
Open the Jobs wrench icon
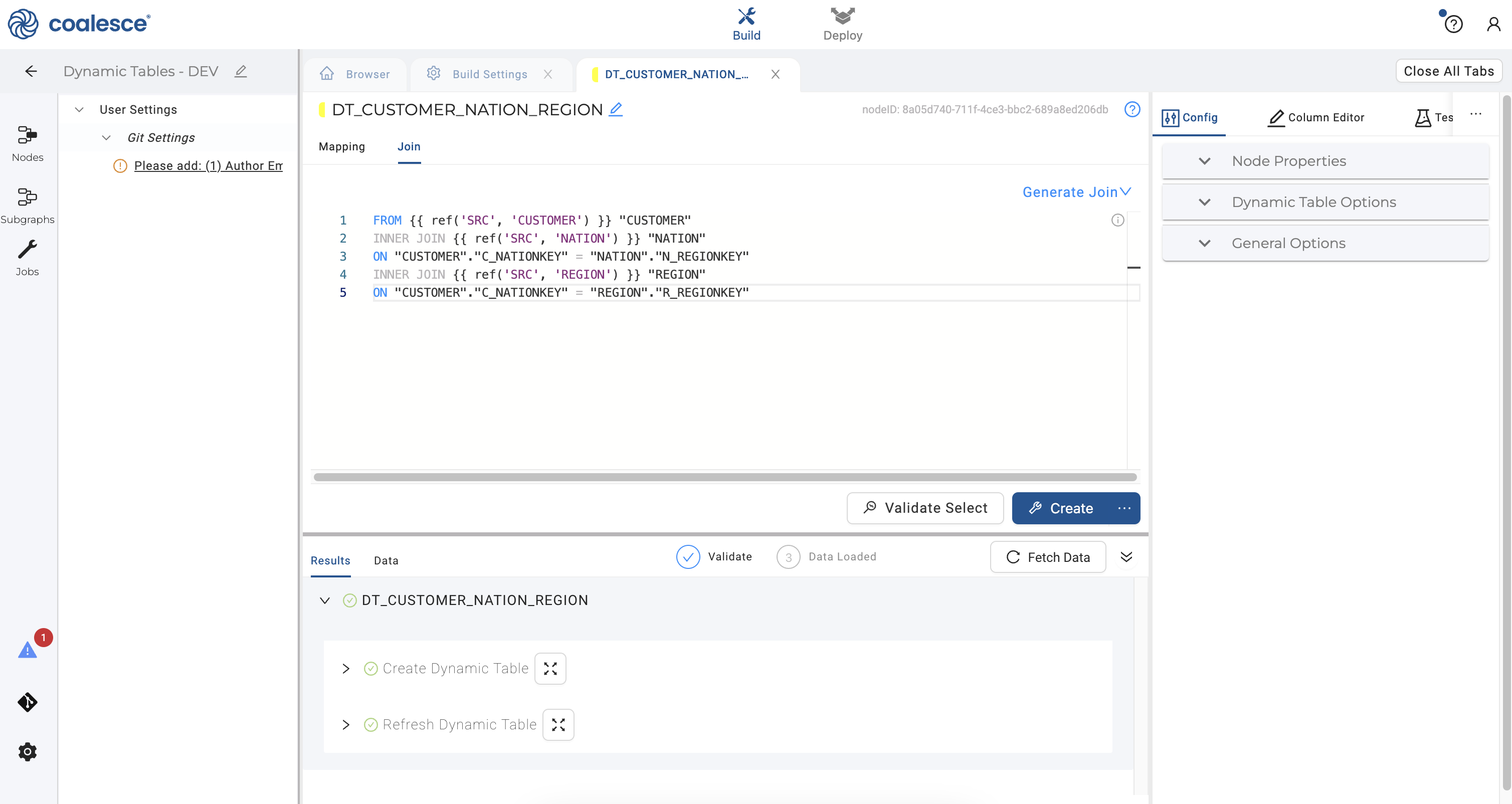[x=27, y=250]
